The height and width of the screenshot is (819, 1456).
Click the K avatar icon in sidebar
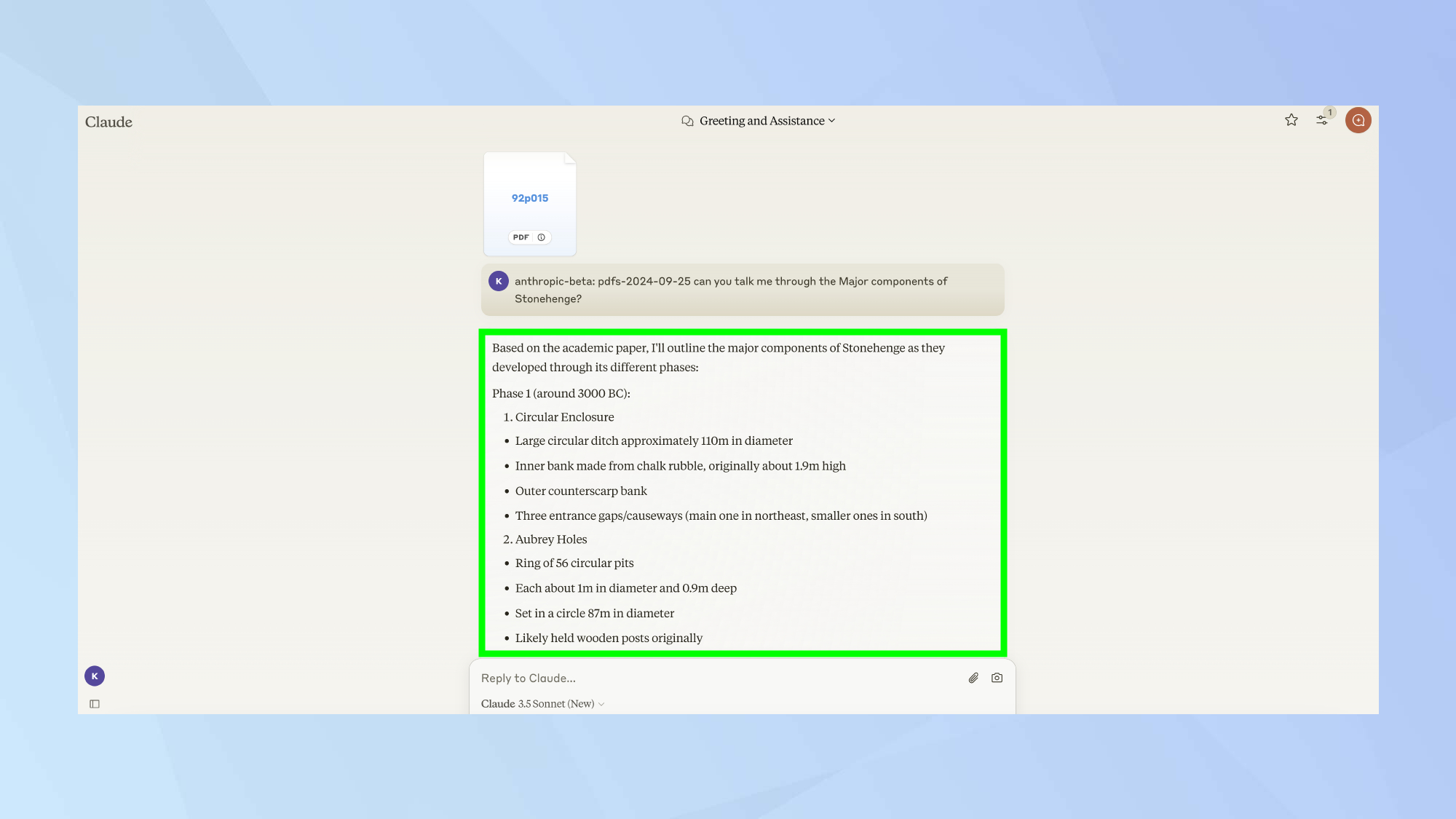pos(95,676)
